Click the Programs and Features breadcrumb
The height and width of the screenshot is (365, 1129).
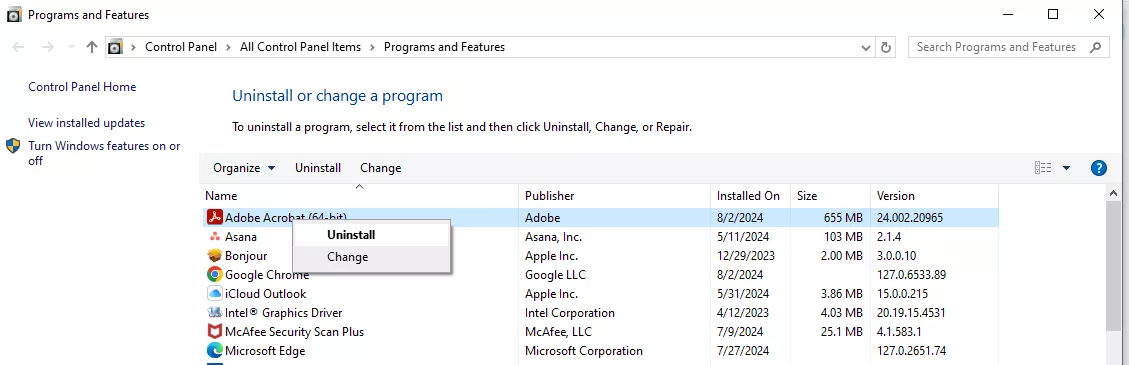click(x=444, y=48)
